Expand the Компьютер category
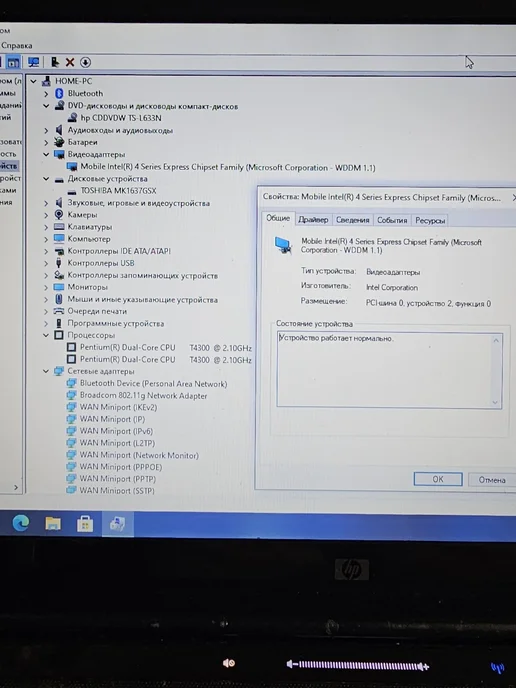 pyautogui.click(x=46, y=239)
